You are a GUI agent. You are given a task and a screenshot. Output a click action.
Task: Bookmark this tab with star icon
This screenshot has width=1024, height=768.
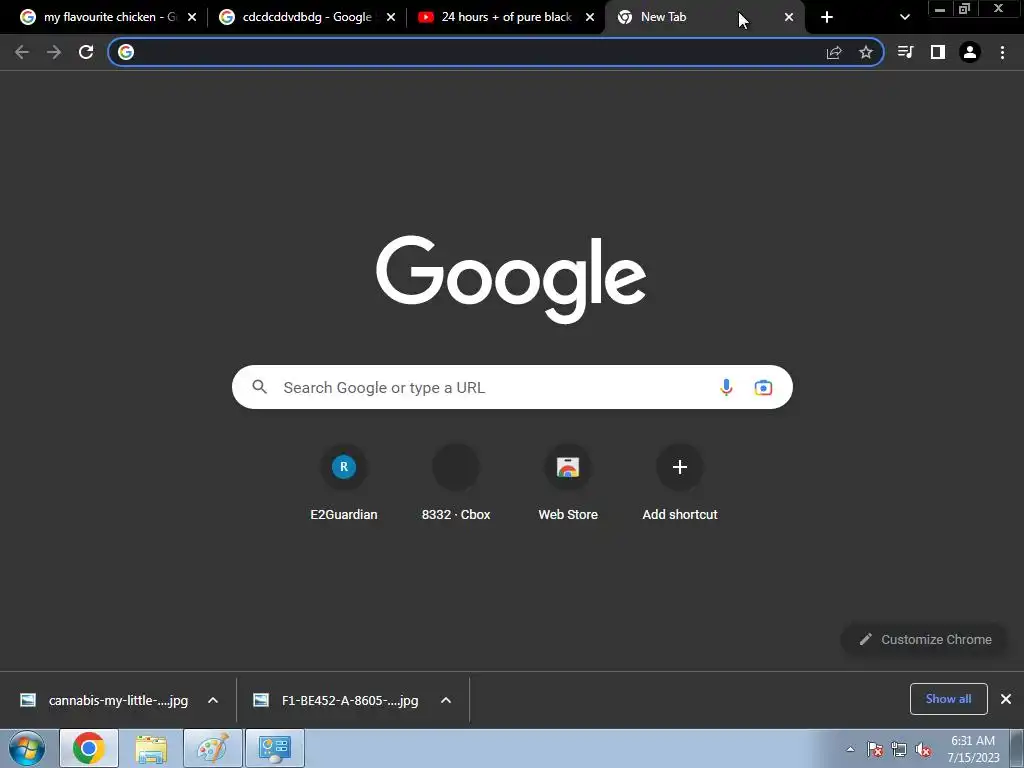click(866, 52)
